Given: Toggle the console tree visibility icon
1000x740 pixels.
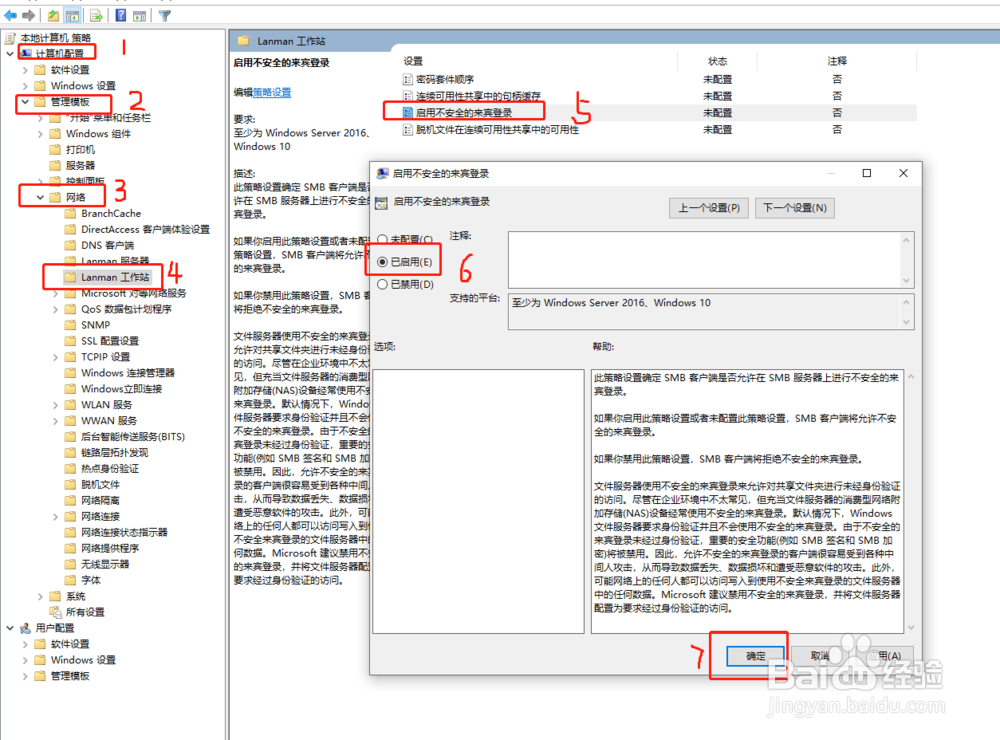Looking at the screenshot, I should [x=73, y=15].
